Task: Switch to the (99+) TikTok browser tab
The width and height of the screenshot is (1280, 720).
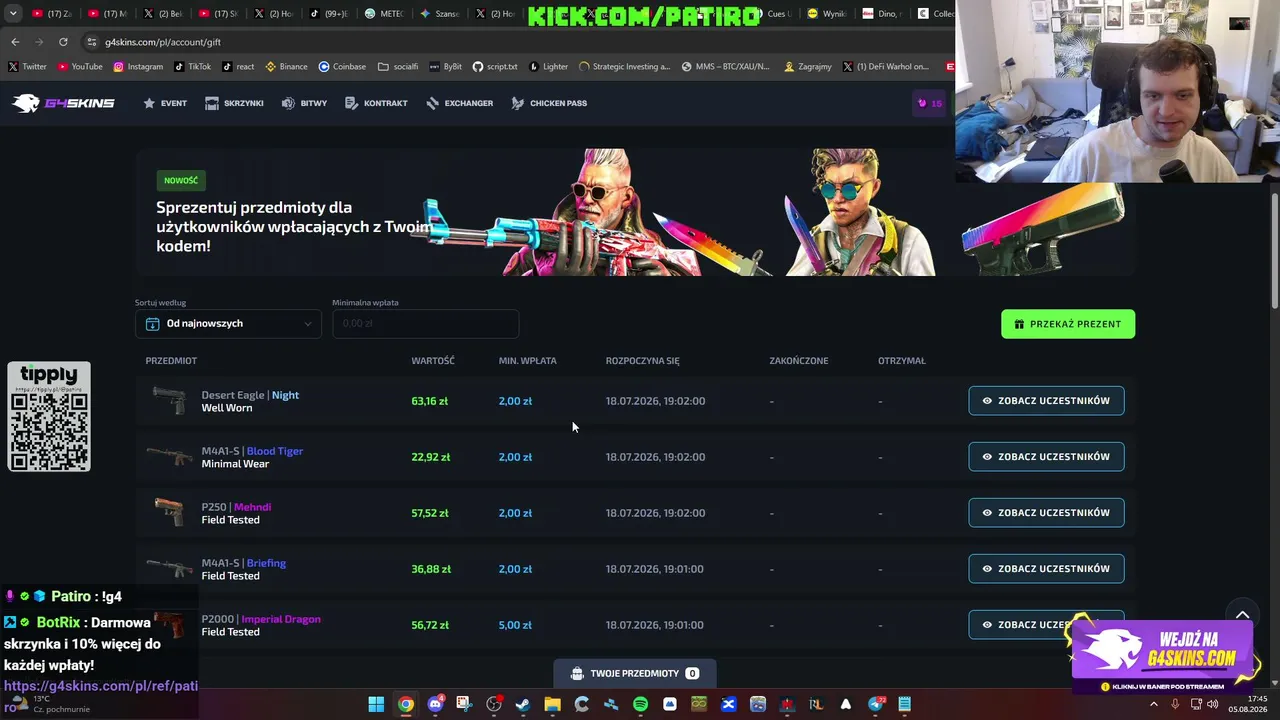Action: click(x=329, y=14)
